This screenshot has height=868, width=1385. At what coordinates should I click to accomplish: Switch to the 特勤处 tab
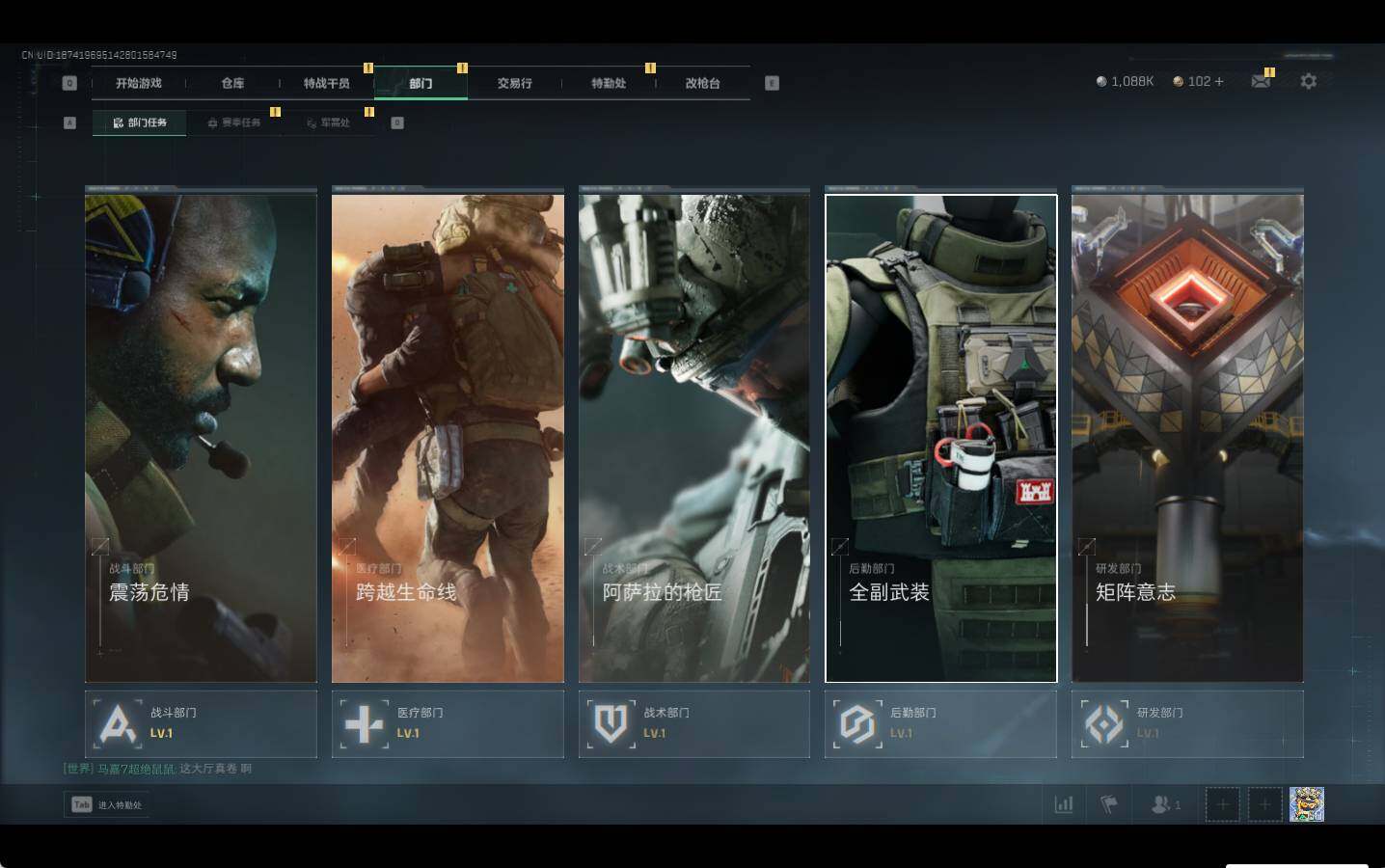coord(609,83)
